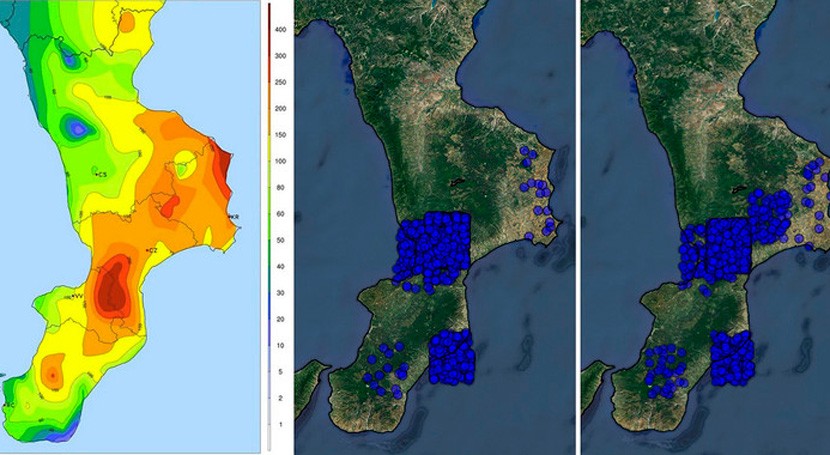Click the 1 value at legend bottom

[282, 425]
